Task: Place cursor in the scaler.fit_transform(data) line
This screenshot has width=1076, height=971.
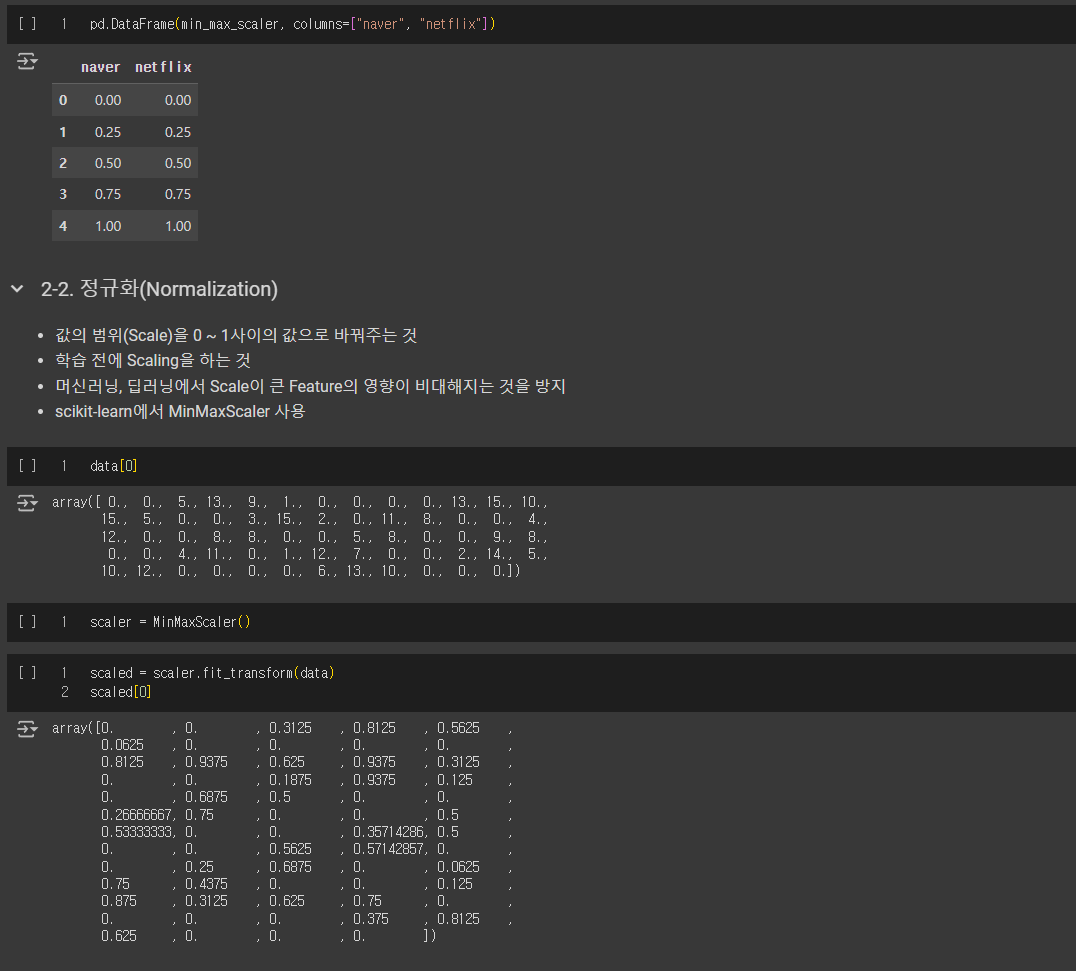Action: [212, 672]
